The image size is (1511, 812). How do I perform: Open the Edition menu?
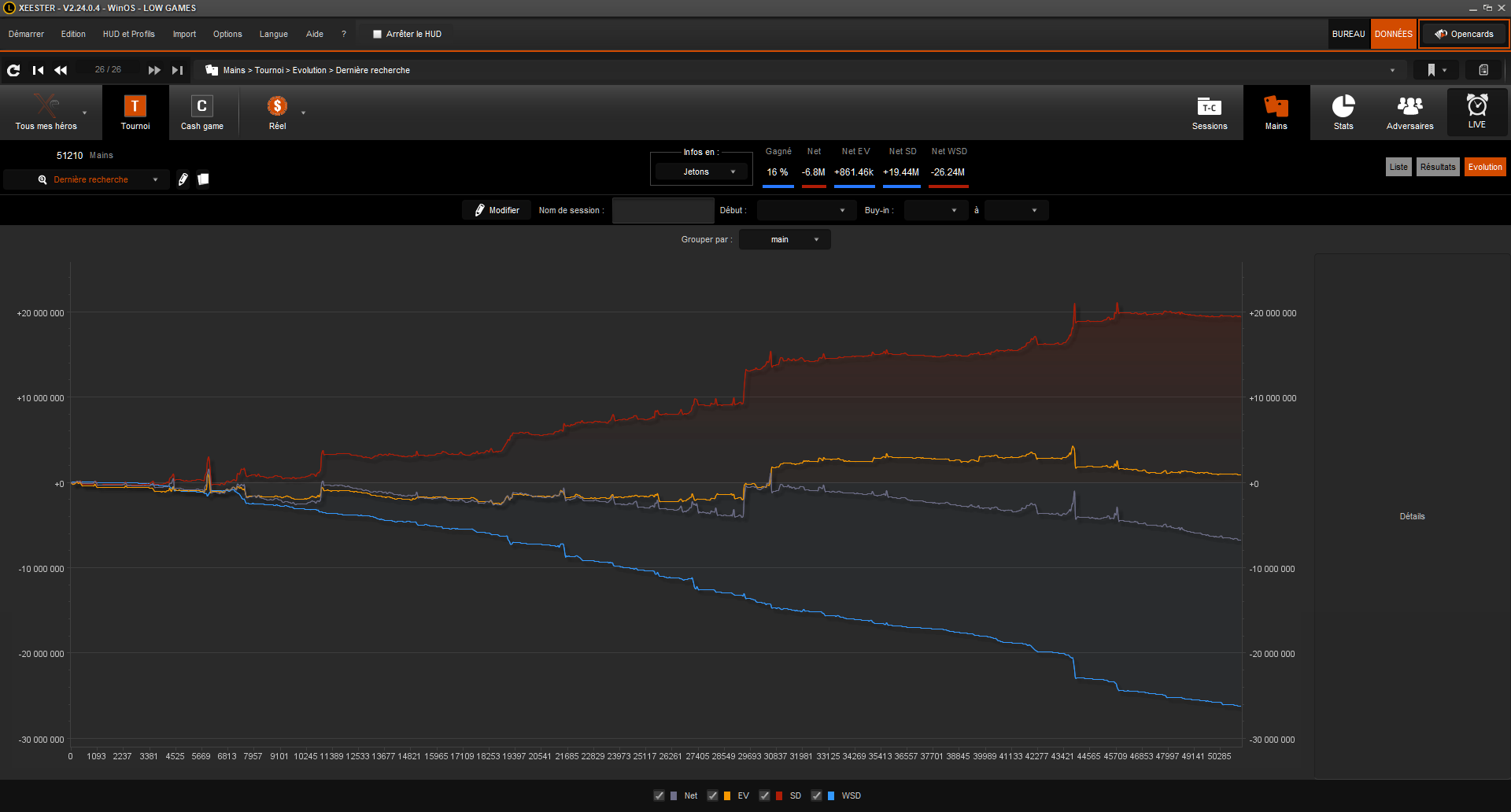(x=73, y=34)
